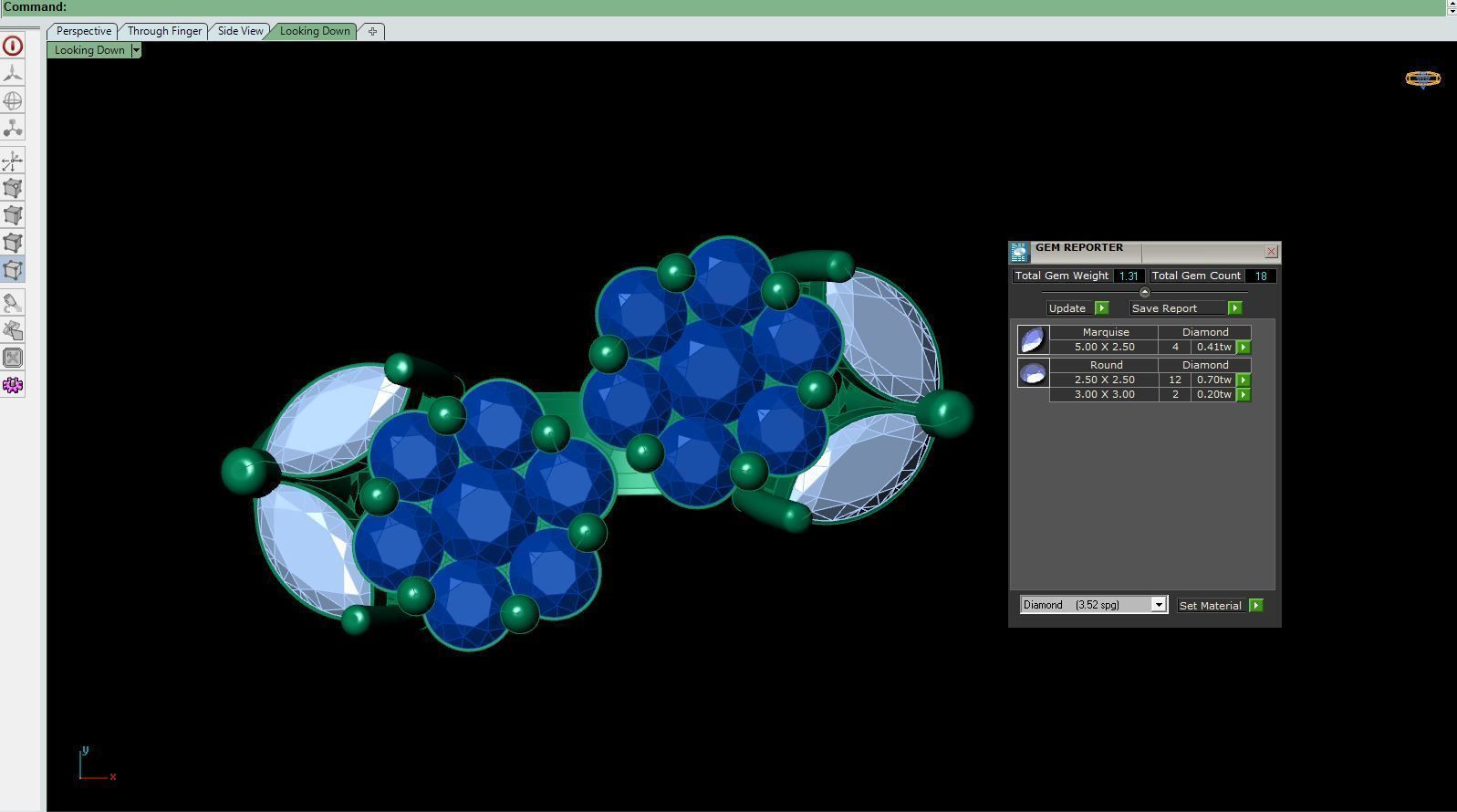Click the quantity "2" in the 3.00 X 3.00 row
The image size is (1457, 812).
[1175, 394]
